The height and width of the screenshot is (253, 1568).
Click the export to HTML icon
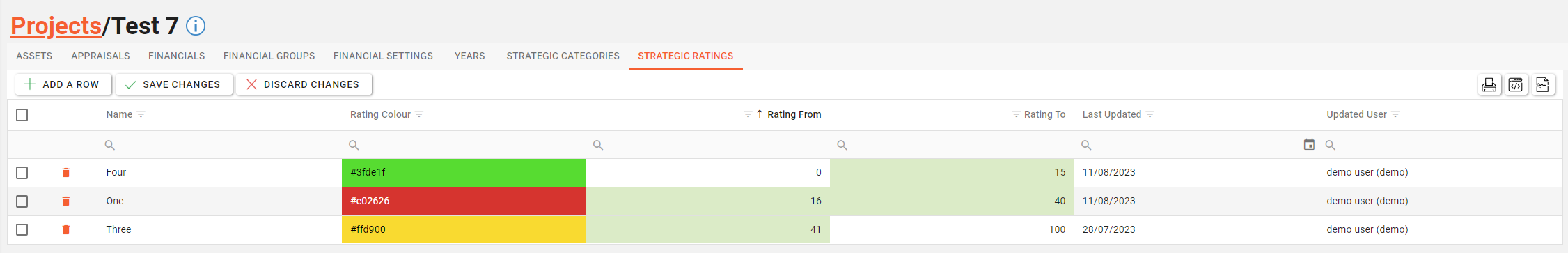1516,85
